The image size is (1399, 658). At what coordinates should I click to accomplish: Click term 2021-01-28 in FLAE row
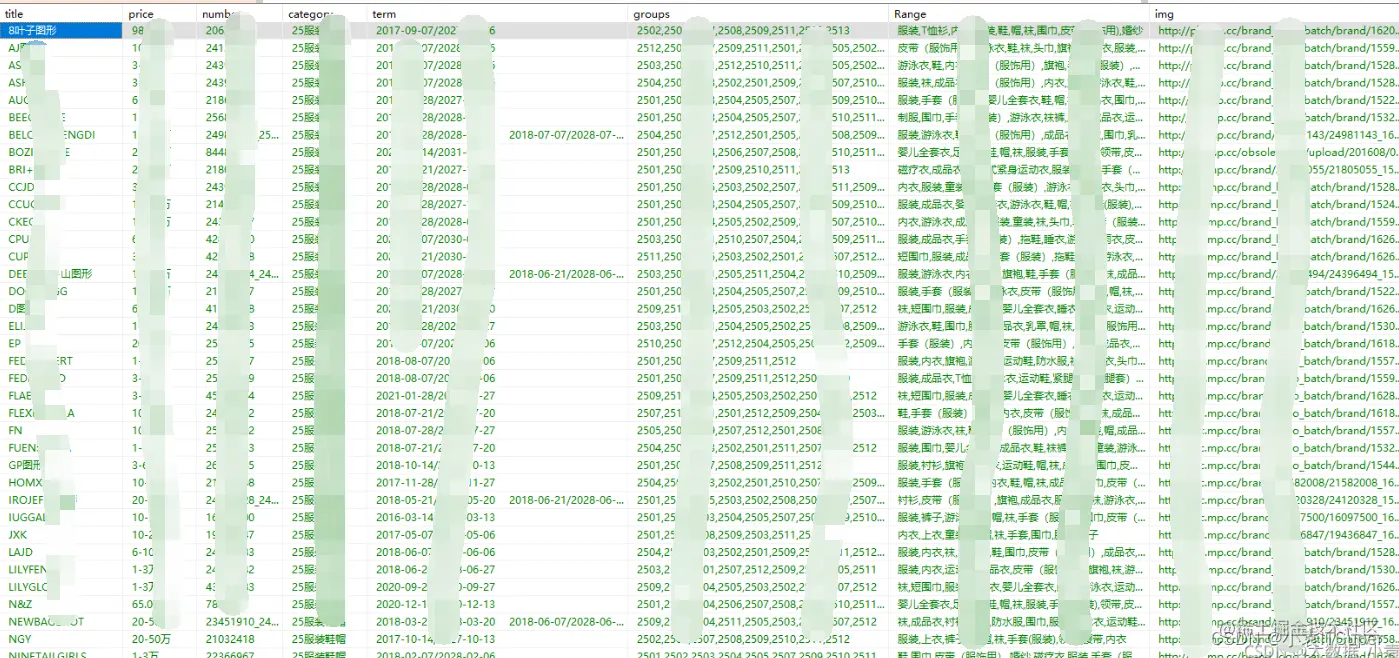[x=435, y=395]
